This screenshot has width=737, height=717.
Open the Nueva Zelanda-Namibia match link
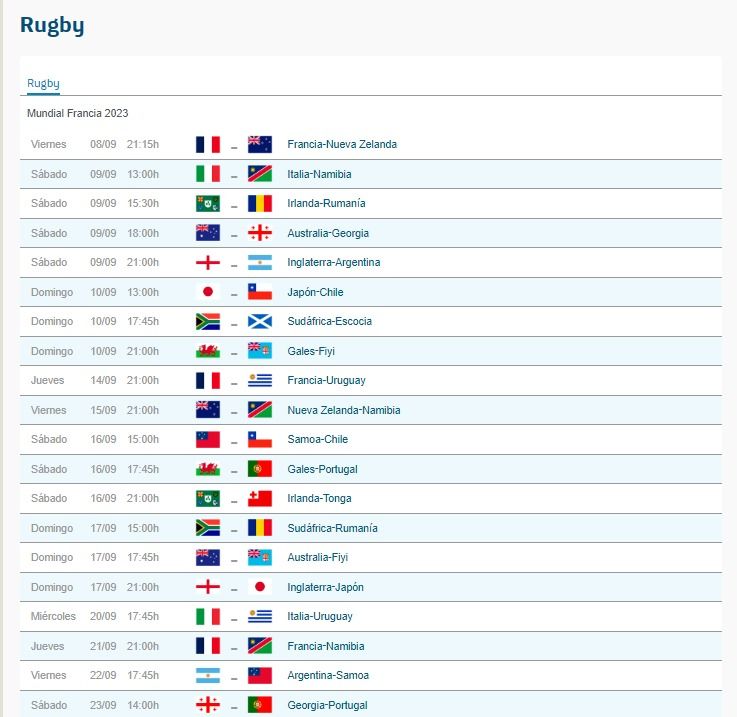(x=344, y=410)
